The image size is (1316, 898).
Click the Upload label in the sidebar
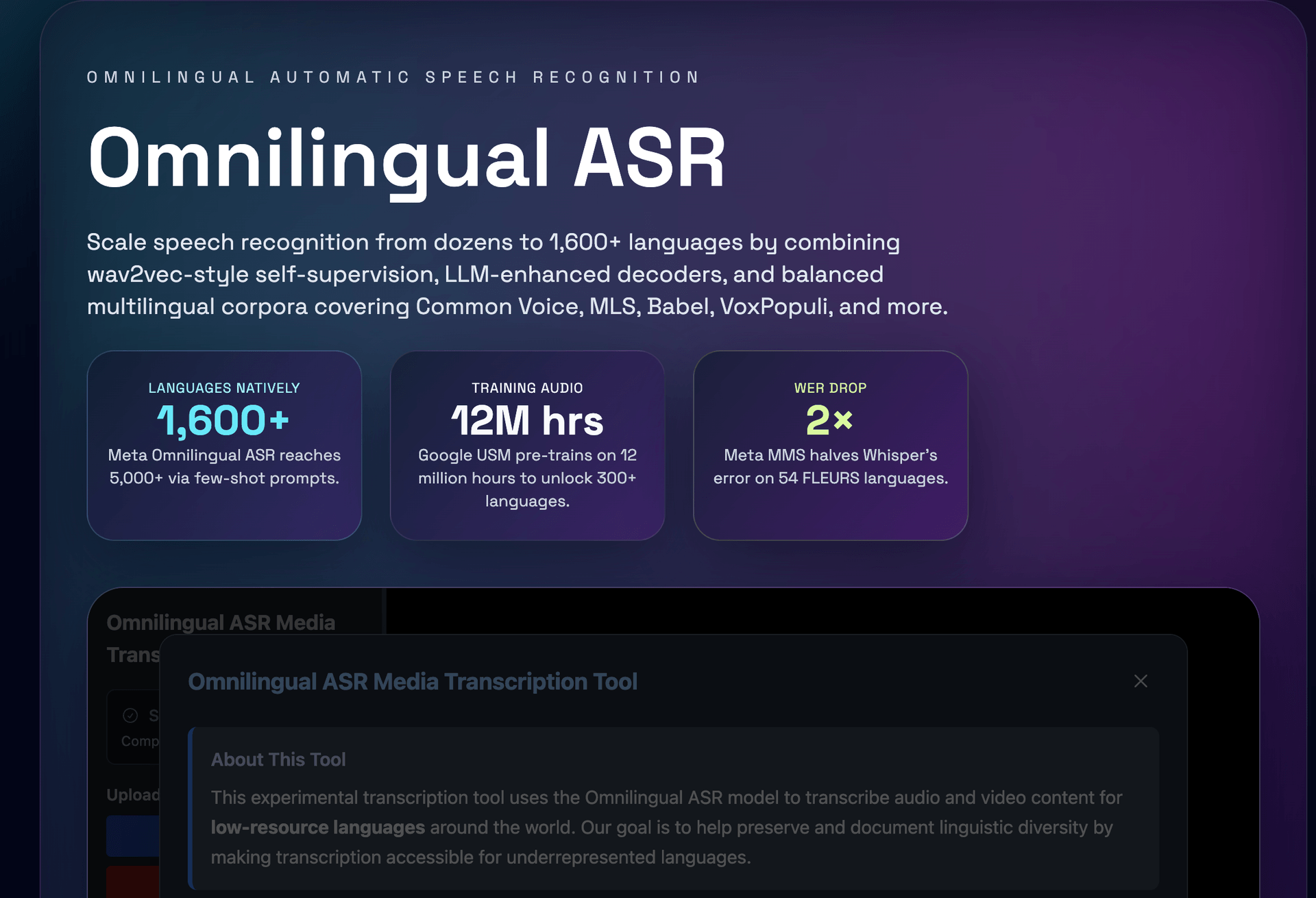[133, 795]
